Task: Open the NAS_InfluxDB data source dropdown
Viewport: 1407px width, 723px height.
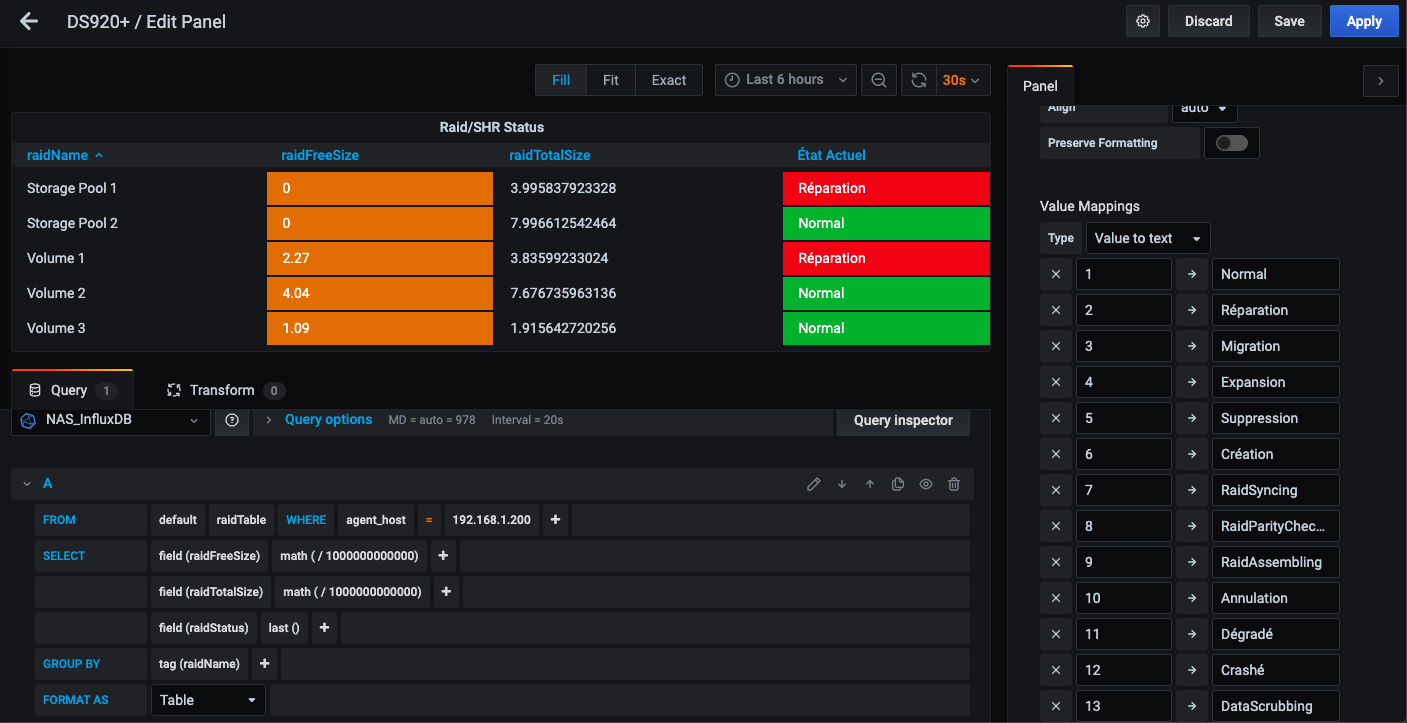Action: 111,421
